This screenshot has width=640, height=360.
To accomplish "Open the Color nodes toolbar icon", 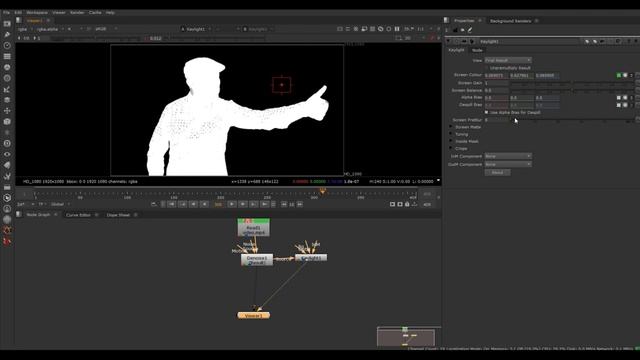I will (x=7, y=67).
